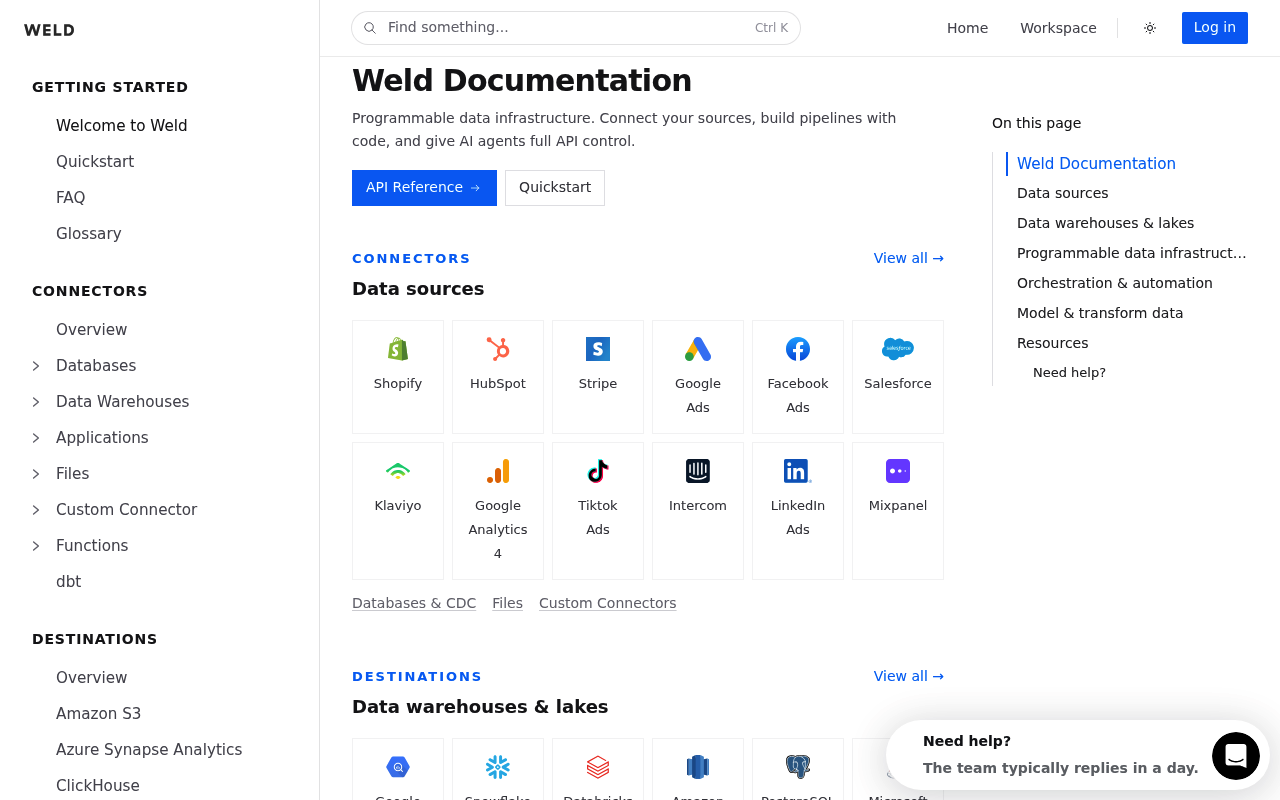Open the Google Ads connector icon
Screen dimensions: 1280x800
[x=698, y=349]
